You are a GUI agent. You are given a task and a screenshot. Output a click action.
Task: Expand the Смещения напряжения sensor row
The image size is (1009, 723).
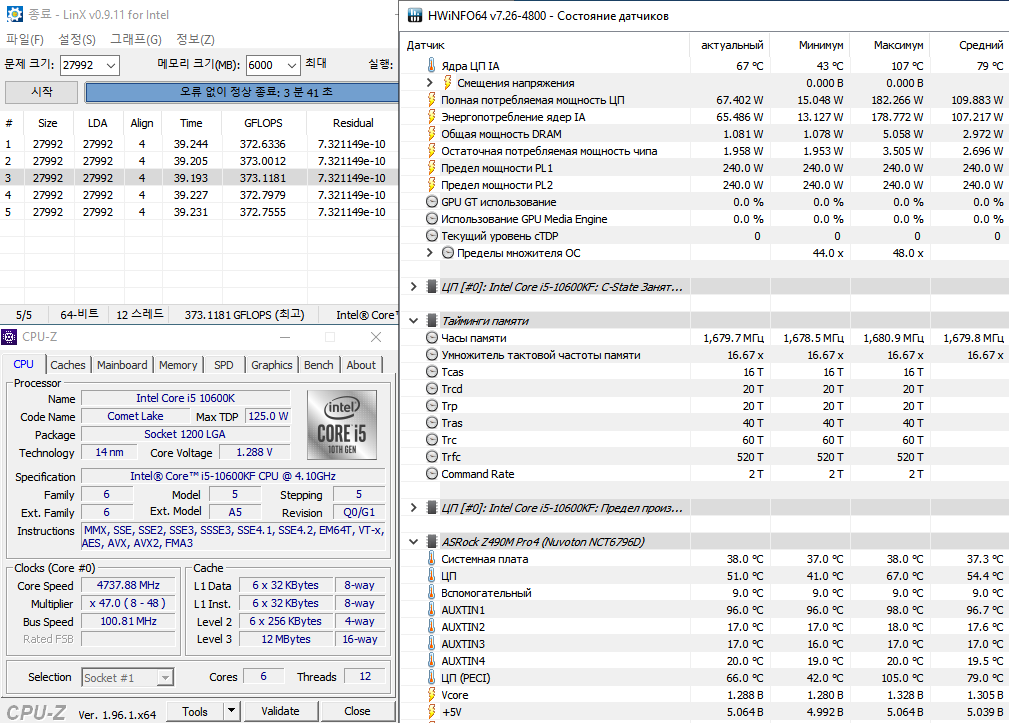click(430, 82)
